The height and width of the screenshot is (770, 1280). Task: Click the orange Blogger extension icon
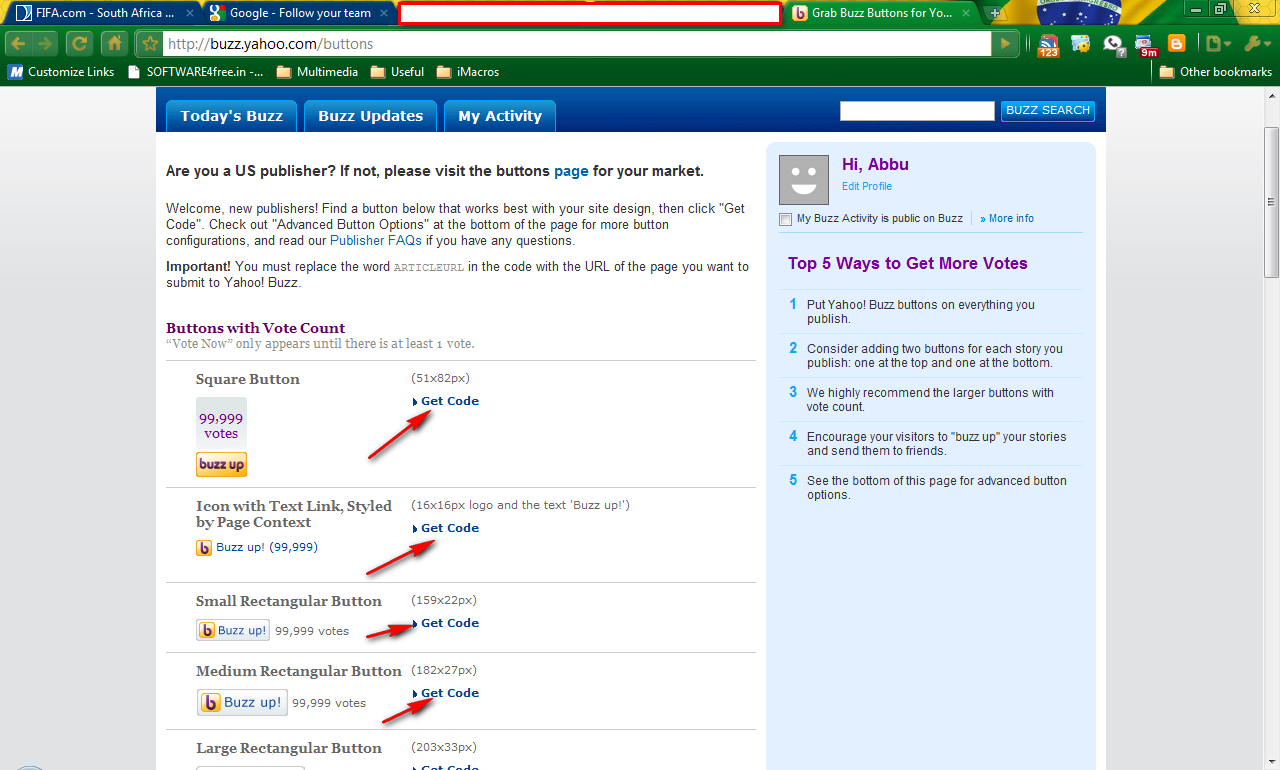[x=1177, y=44]
